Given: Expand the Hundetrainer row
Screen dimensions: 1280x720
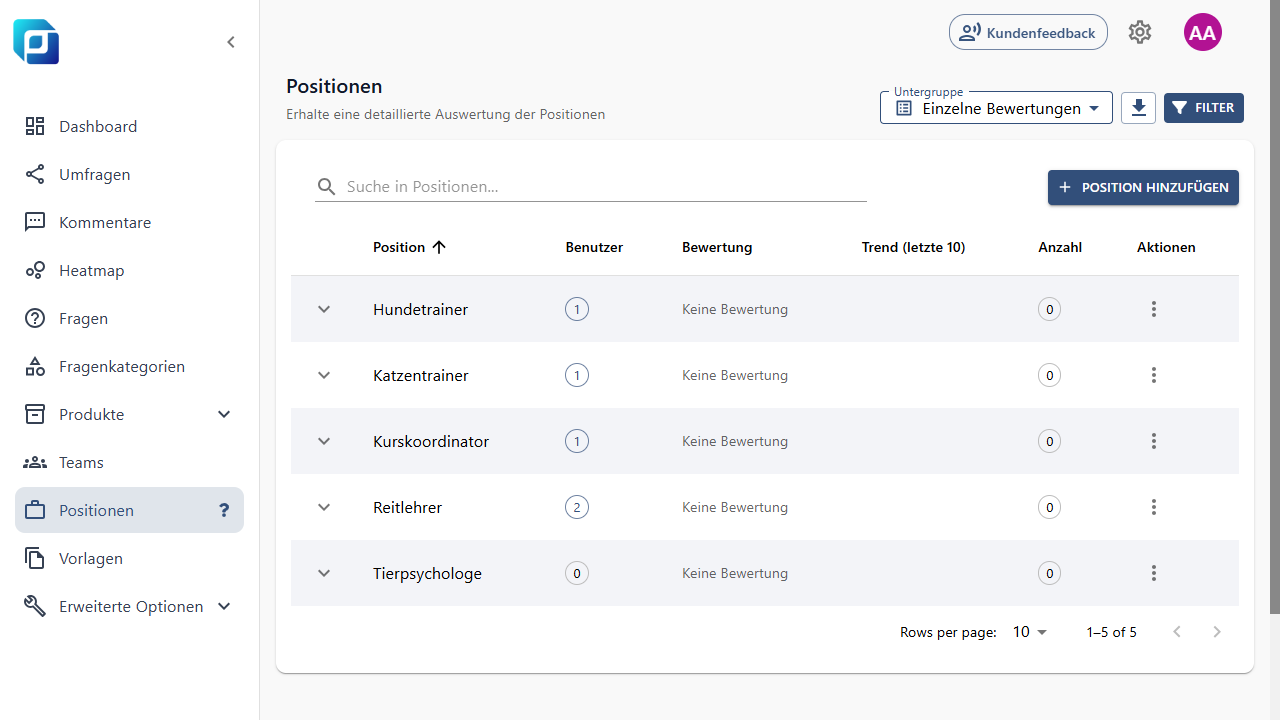Looking at the screenshot, I should coord(324,309).
